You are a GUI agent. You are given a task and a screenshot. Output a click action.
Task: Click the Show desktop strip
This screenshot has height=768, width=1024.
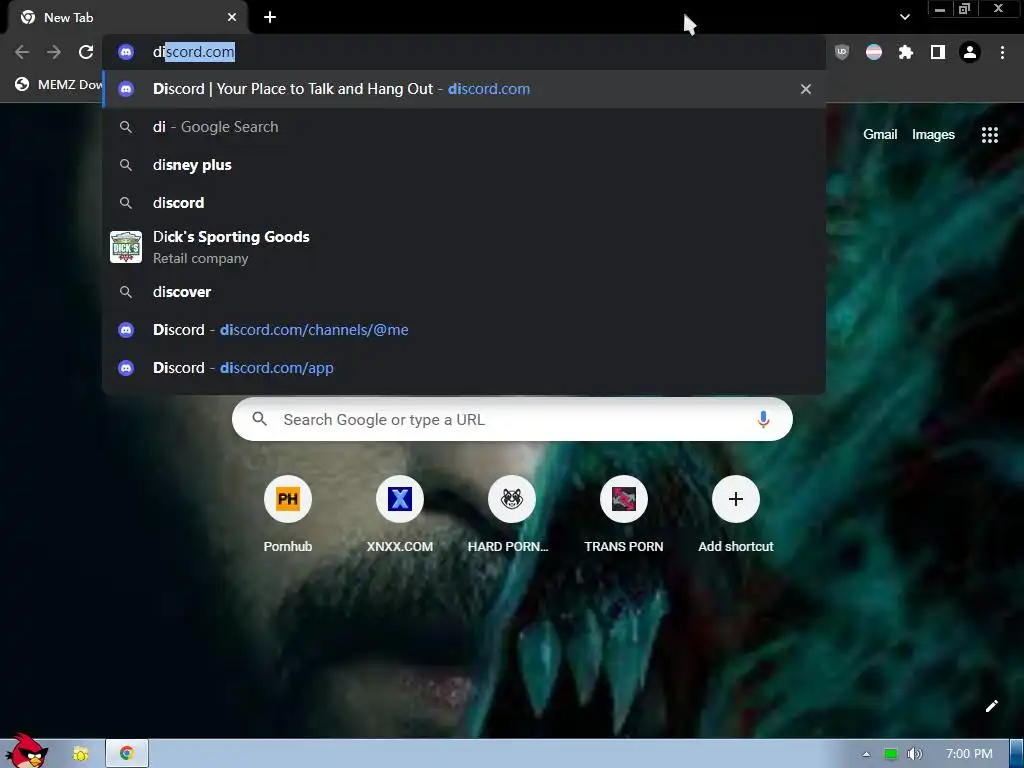1017,754
